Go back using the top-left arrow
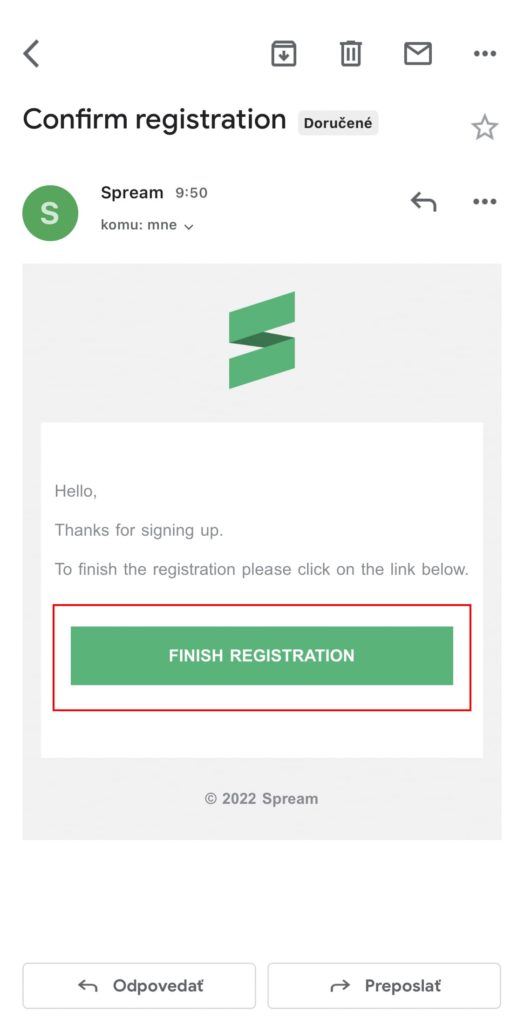The height and width of the screenshot is (1024, 524). coord(31,54)
